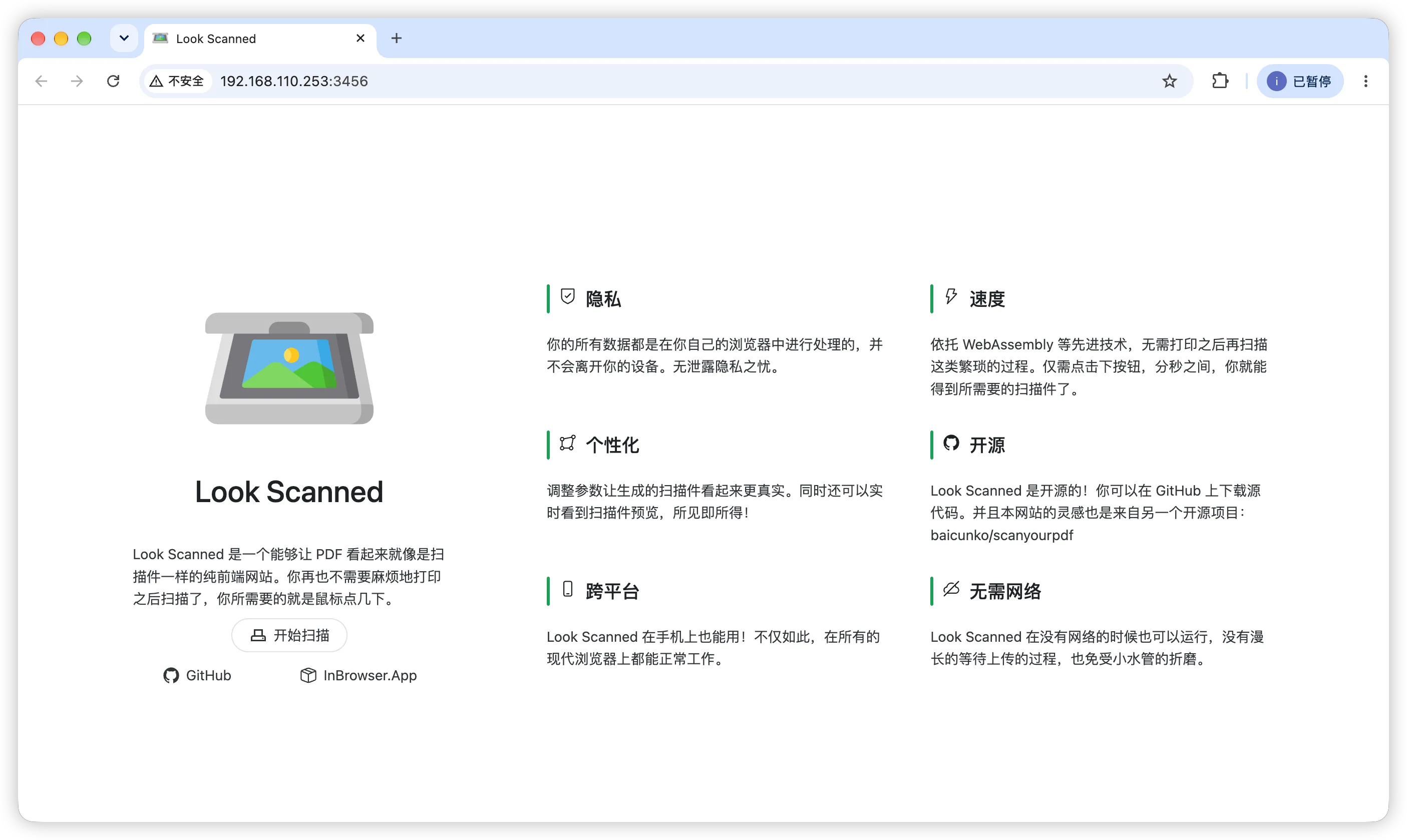Screen dimensions: 1407x840
Task: Click the GitHub icon beside 开源
Action: pos(951,443)
